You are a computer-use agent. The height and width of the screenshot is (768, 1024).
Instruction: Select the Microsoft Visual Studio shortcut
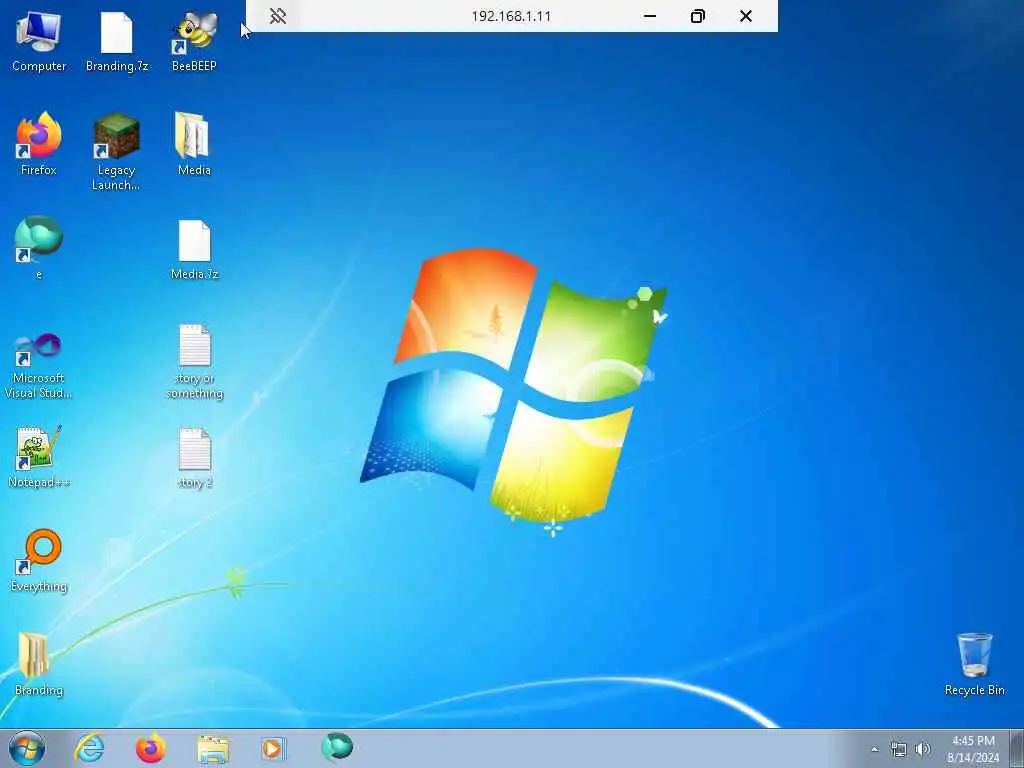pos(39,366)
